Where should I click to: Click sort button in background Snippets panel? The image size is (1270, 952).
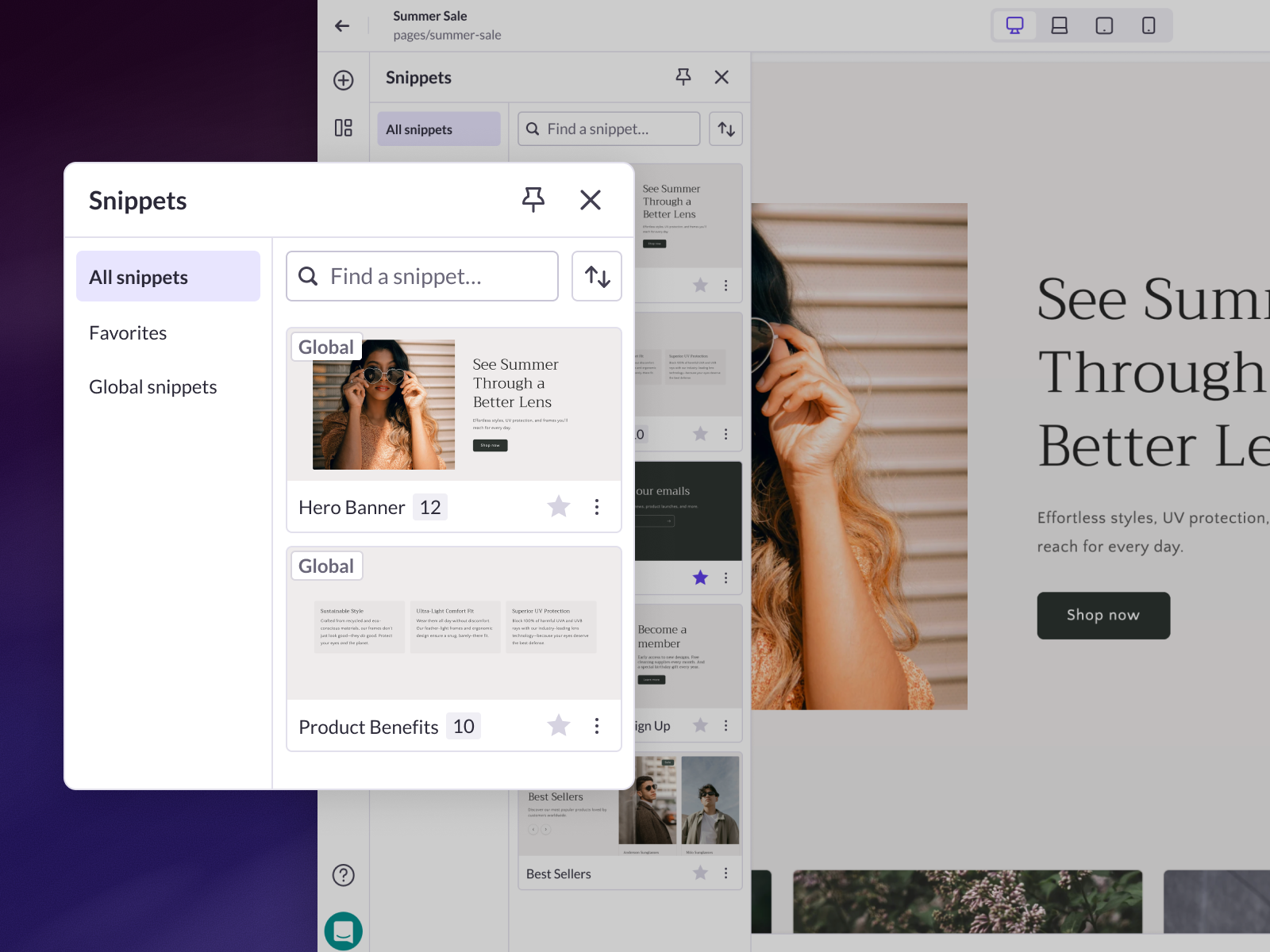click(726, 129)
